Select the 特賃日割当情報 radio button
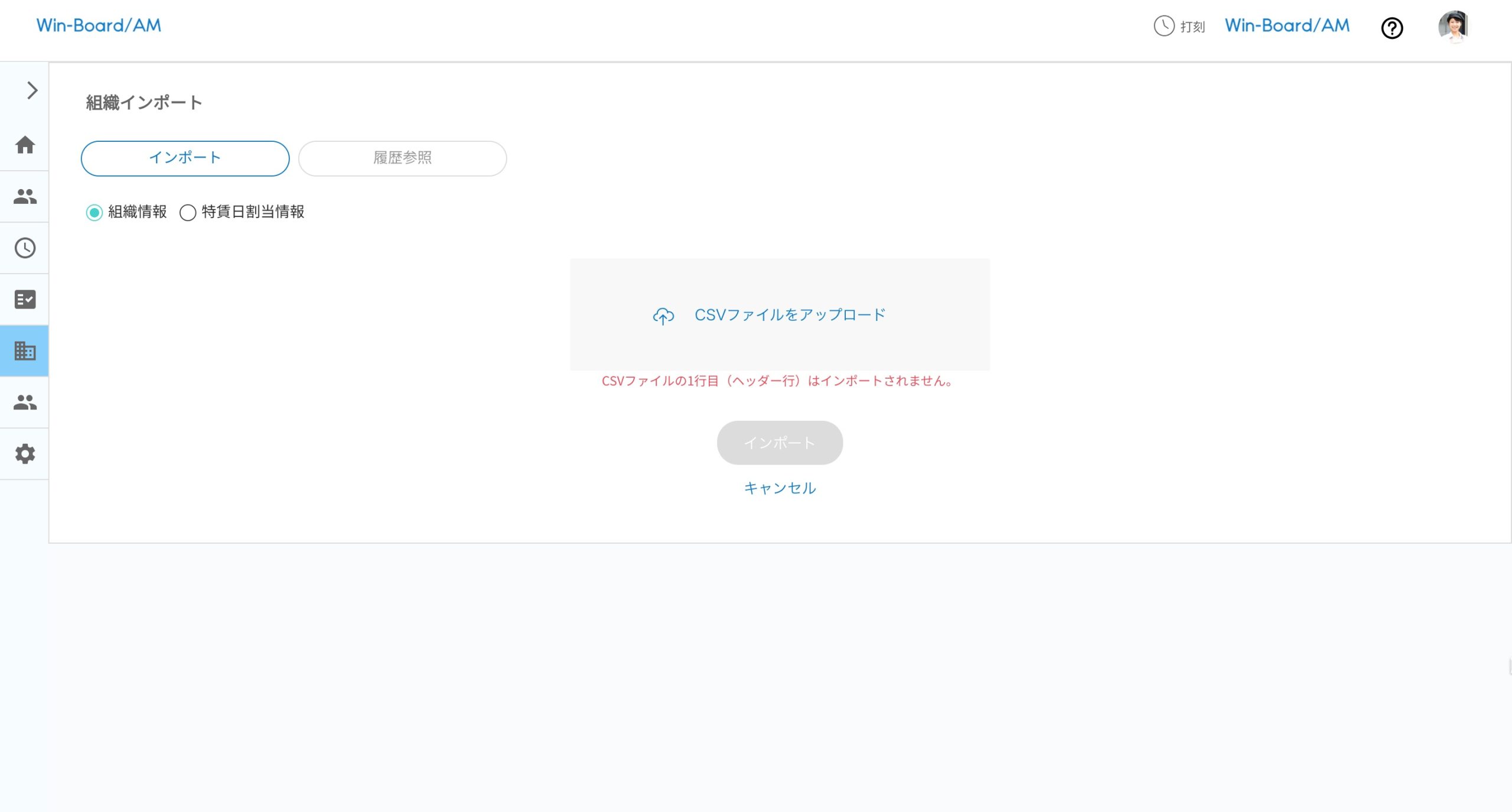Image resolution: width=1512 pixels, height=812 pixels. (x=188, y=213)
